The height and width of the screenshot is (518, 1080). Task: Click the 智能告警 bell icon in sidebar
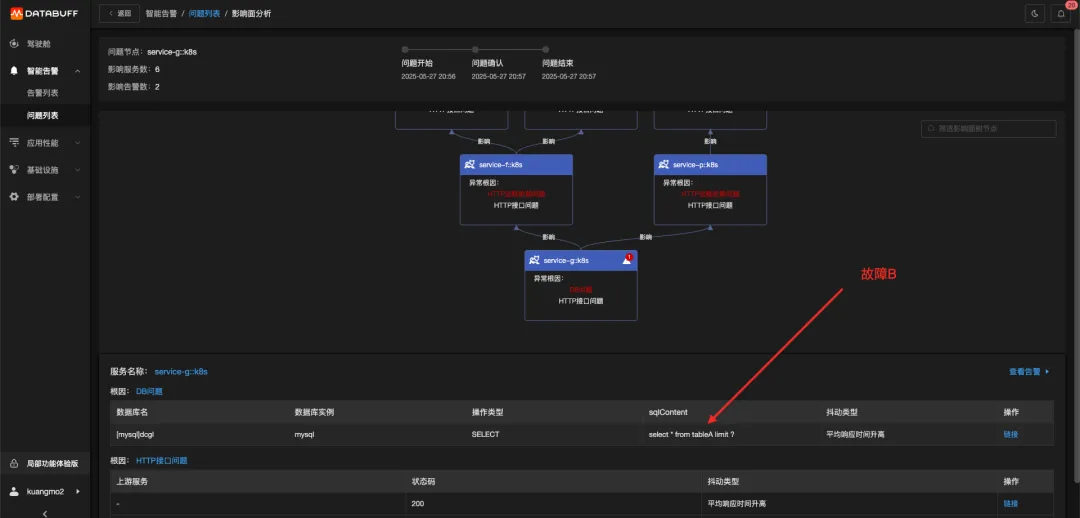pyautogui.click(x=14, y=70)
